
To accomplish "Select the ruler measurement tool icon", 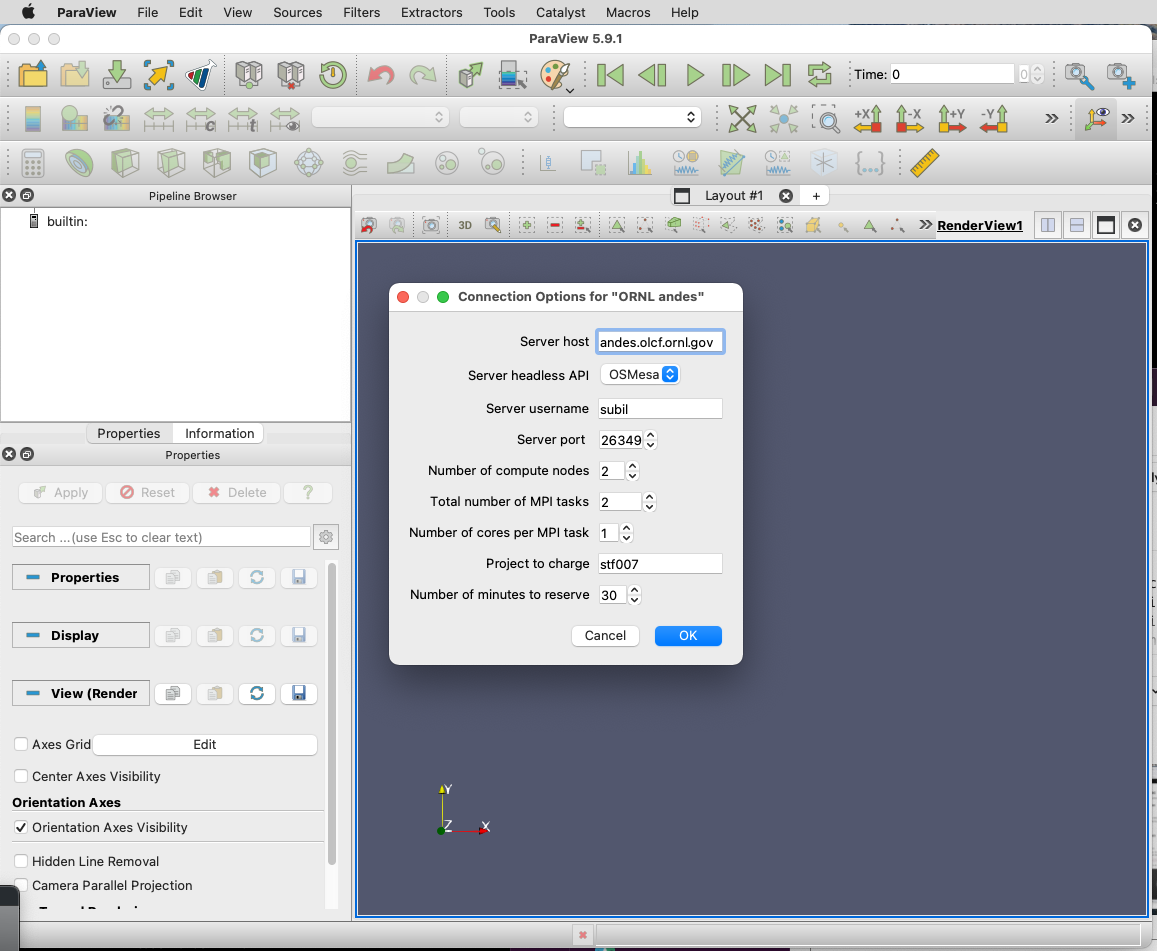I will click(925, 163).
